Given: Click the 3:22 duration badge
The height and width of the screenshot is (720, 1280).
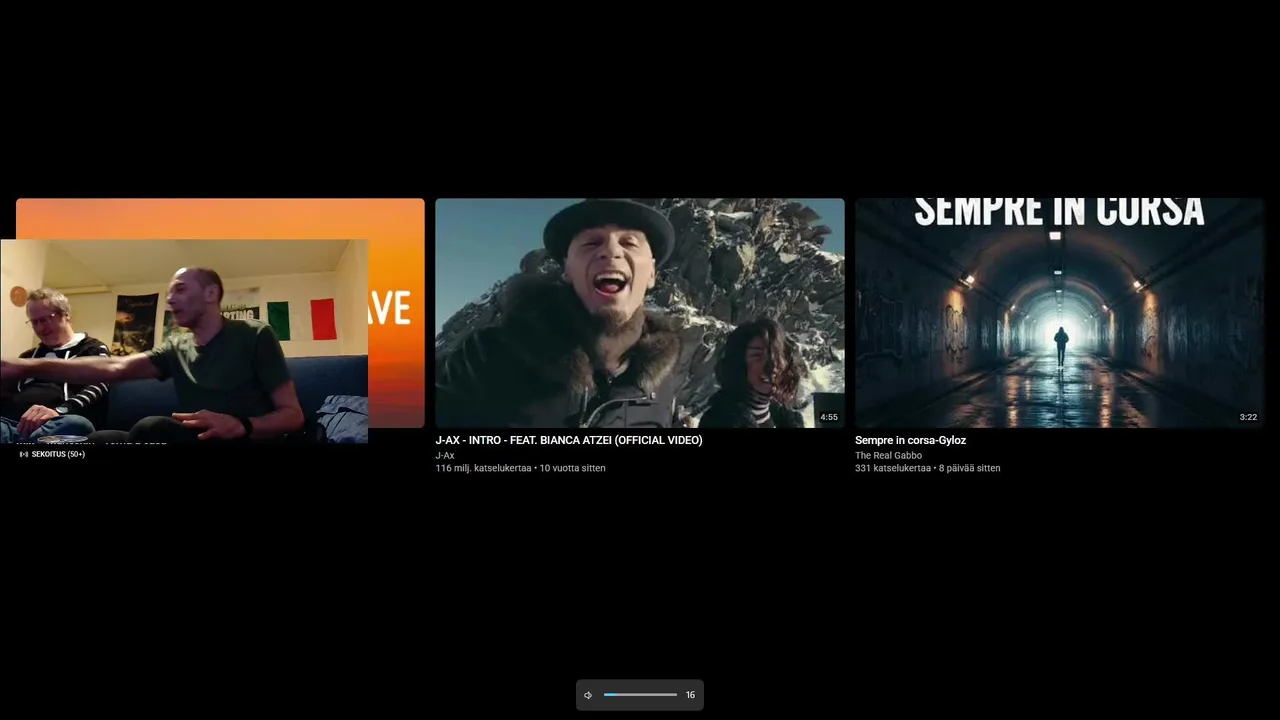Looking at the screenshot, I should (x=1248, y=417).
